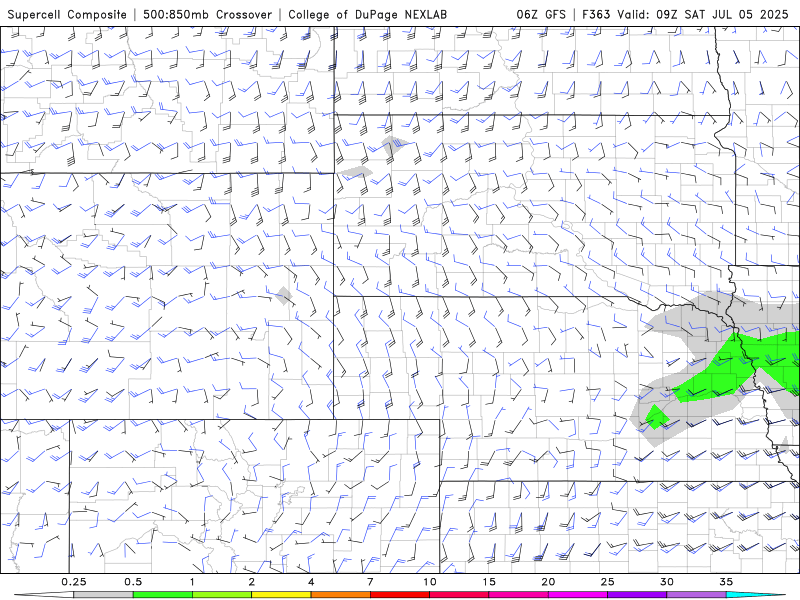Click the '7' legend value
The image size is (800, 600).
click(x=370, y=582)
